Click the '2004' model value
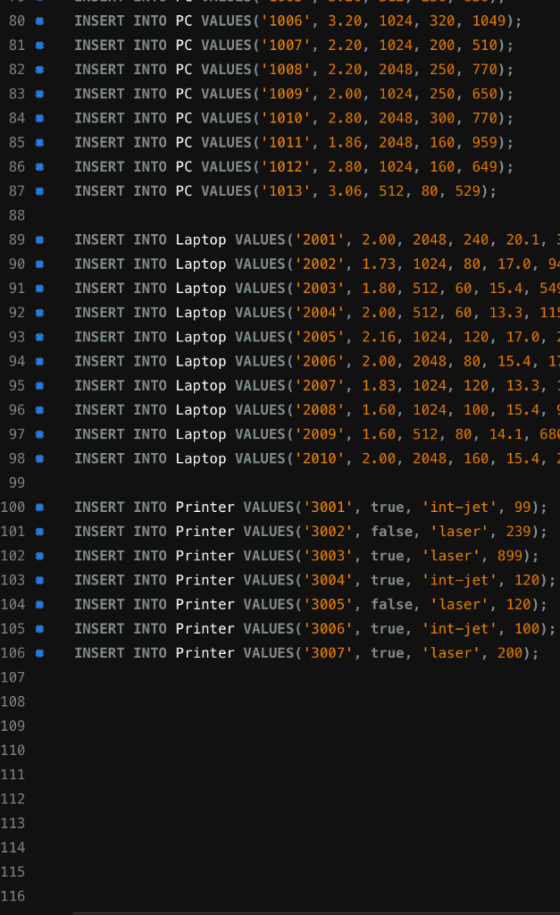 pos(320,313)
